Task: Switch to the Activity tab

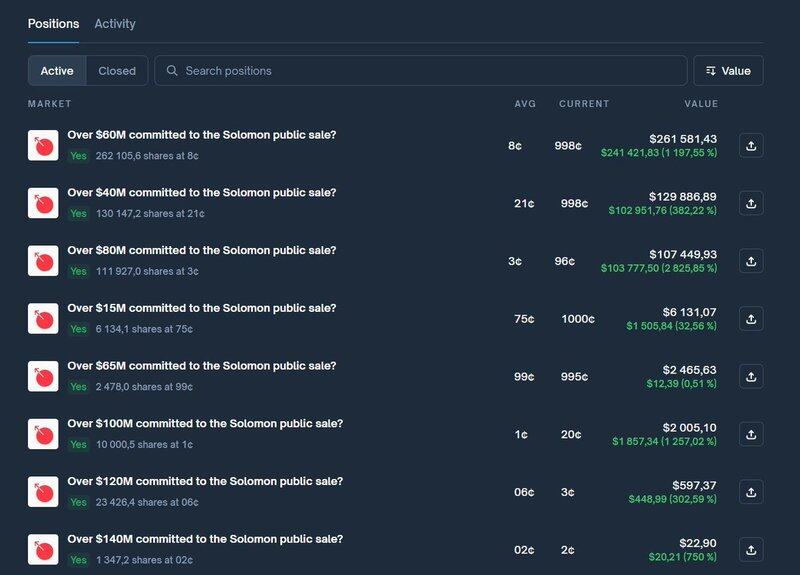Action: 115,24
